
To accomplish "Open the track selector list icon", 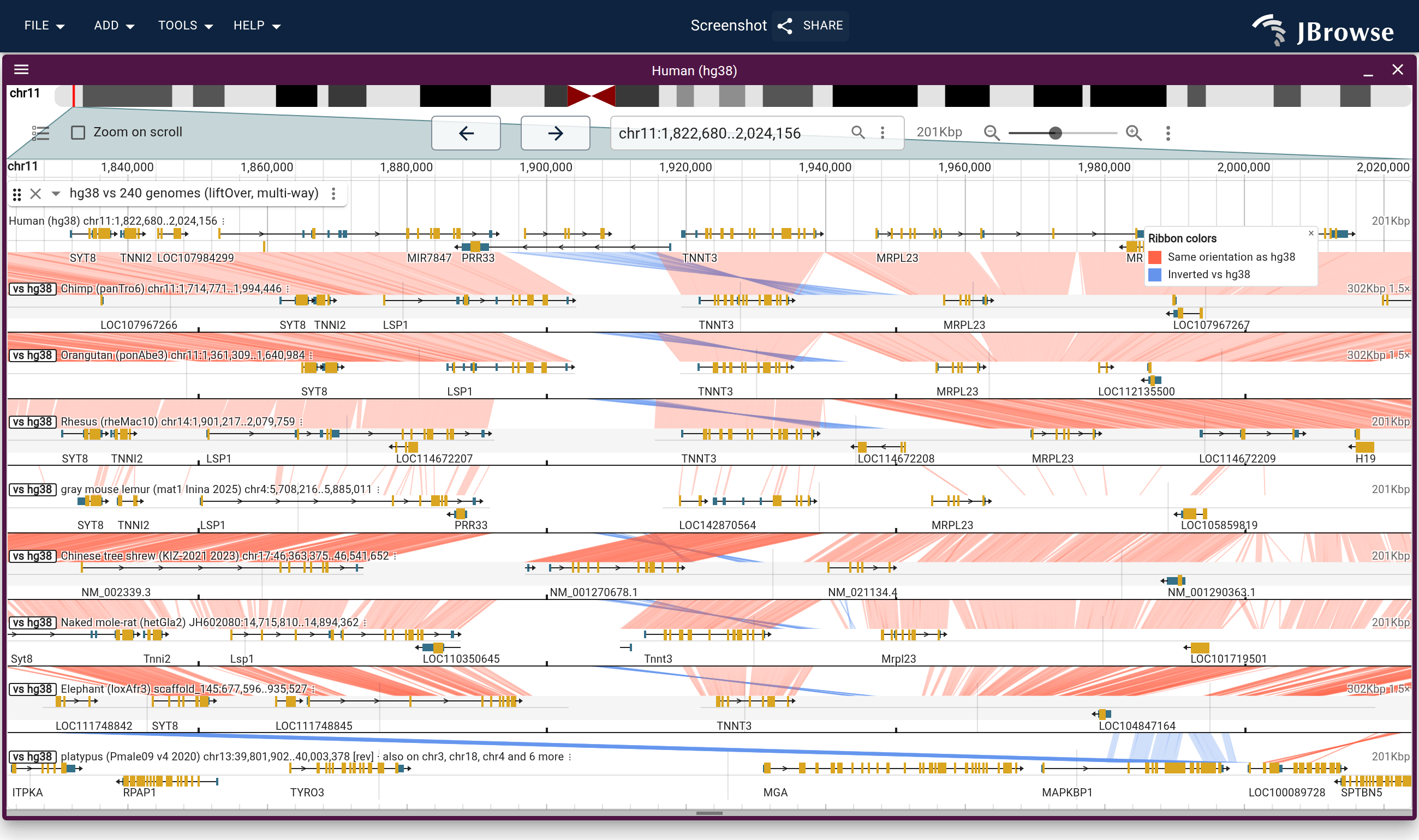I will coord(41,133).
